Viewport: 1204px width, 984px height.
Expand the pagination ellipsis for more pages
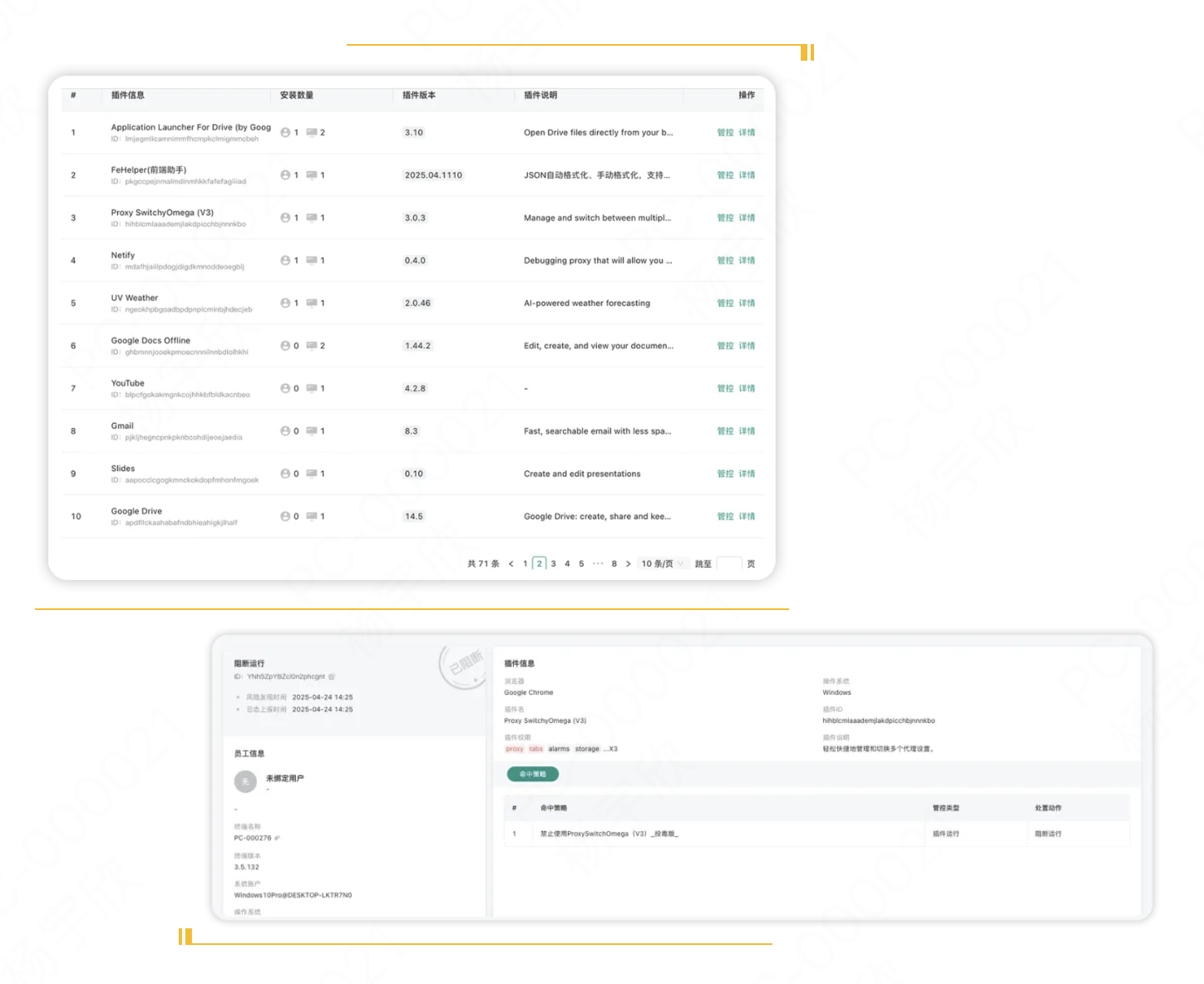tap(598, 563)
